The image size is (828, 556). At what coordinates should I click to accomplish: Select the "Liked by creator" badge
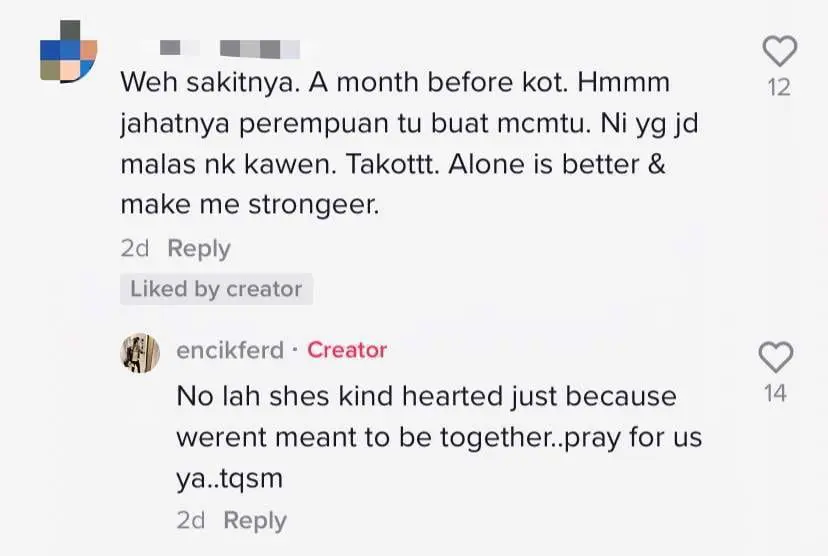coord(216,289)
